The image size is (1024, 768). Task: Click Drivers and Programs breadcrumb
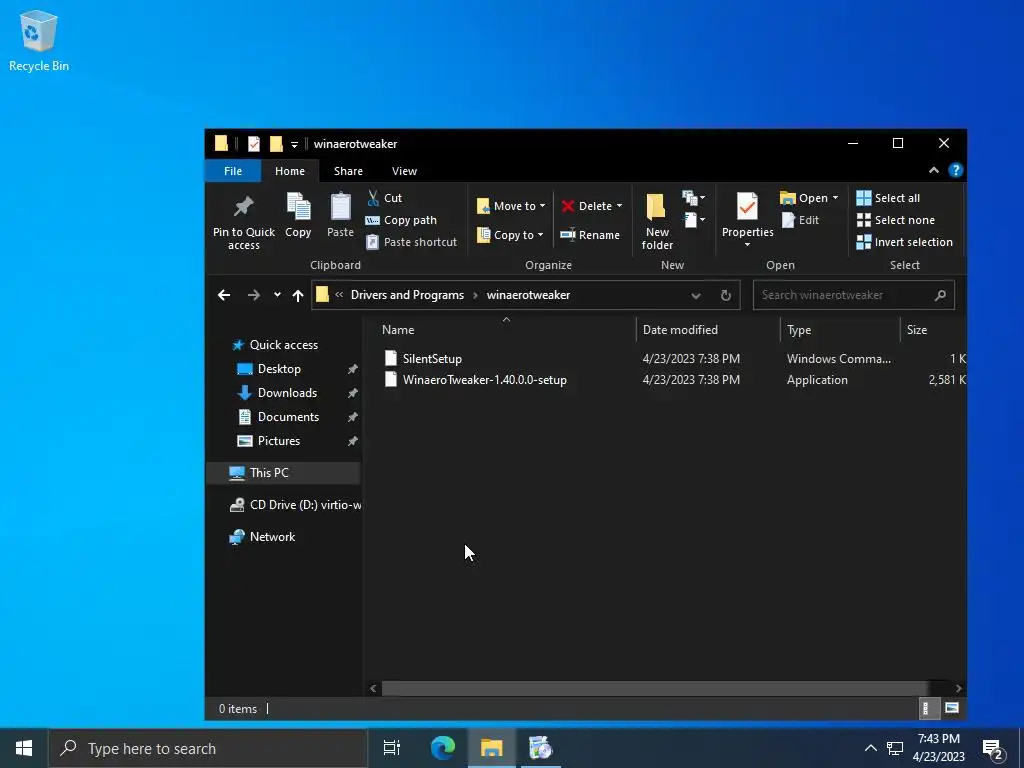407,295
